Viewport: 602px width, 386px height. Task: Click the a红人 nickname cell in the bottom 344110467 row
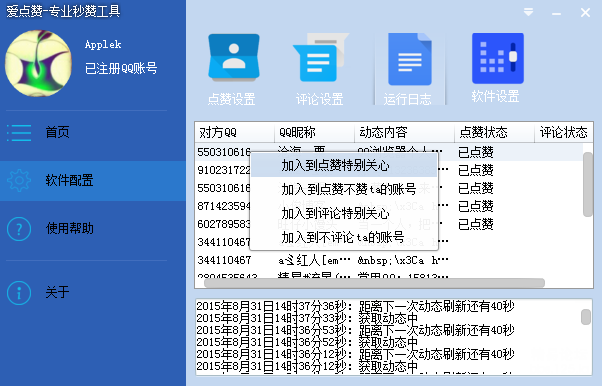coord(314,260)
